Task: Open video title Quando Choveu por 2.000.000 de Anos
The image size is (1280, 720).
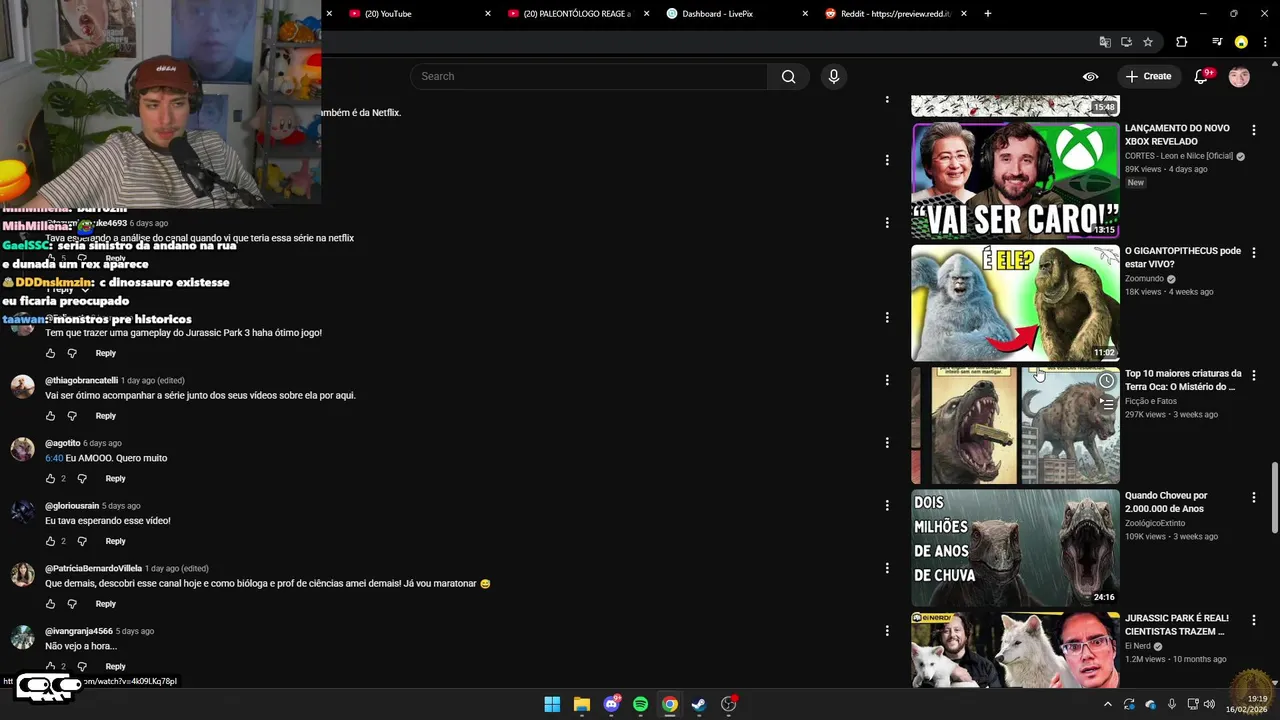Action: point(1166,502)
